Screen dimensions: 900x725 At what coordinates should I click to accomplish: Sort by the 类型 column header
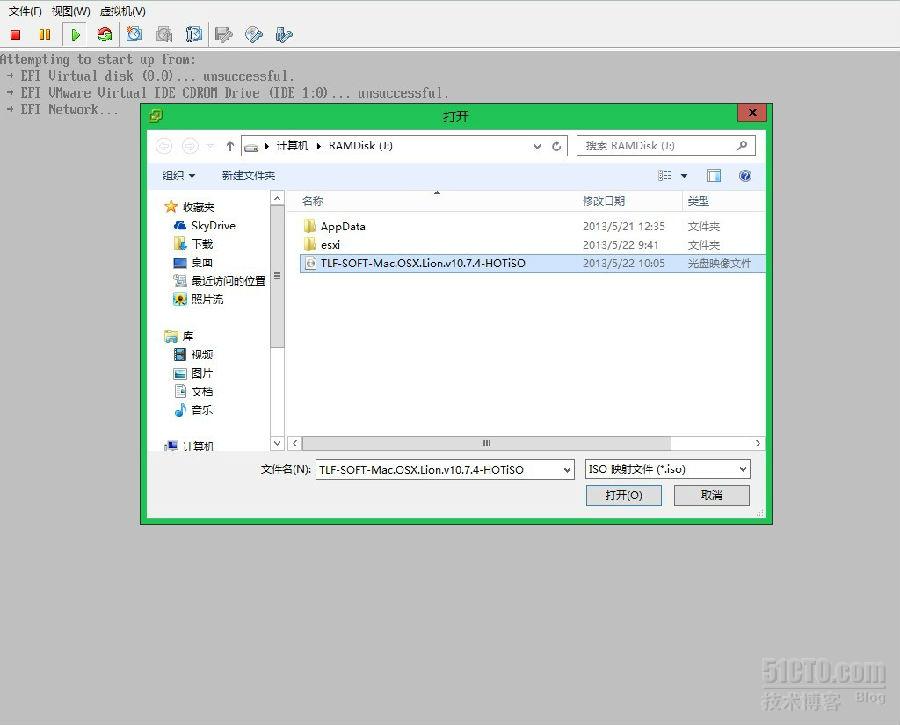coord(698,201)
